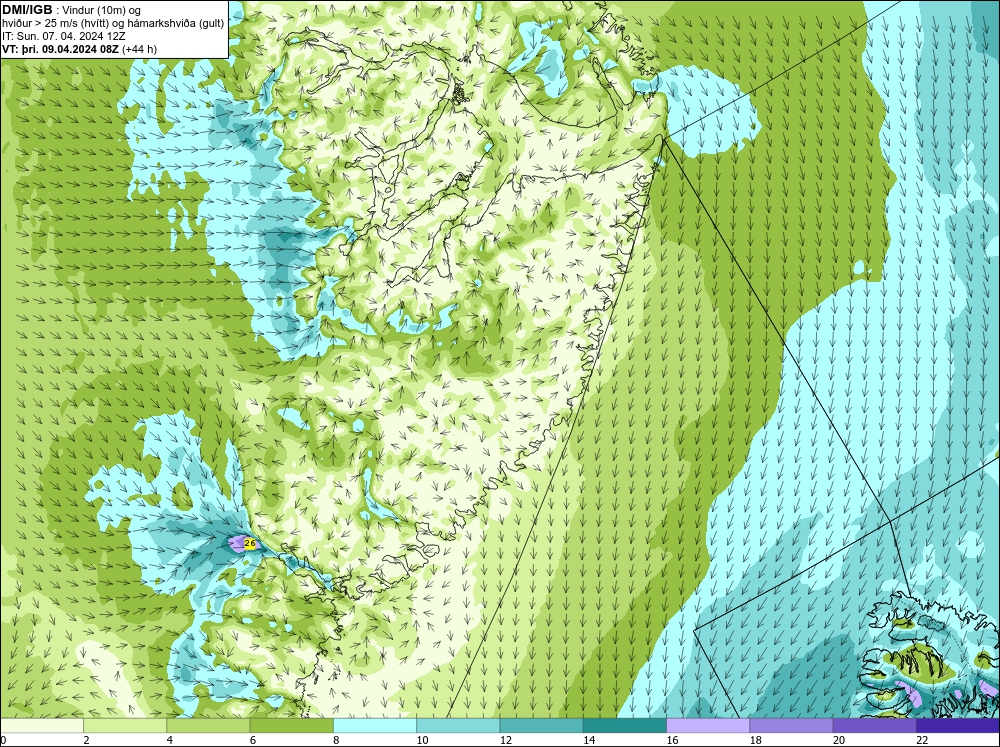Click the scale label 8
The height and width of the screenshot is (747, 1000).
tap(336, 740)
